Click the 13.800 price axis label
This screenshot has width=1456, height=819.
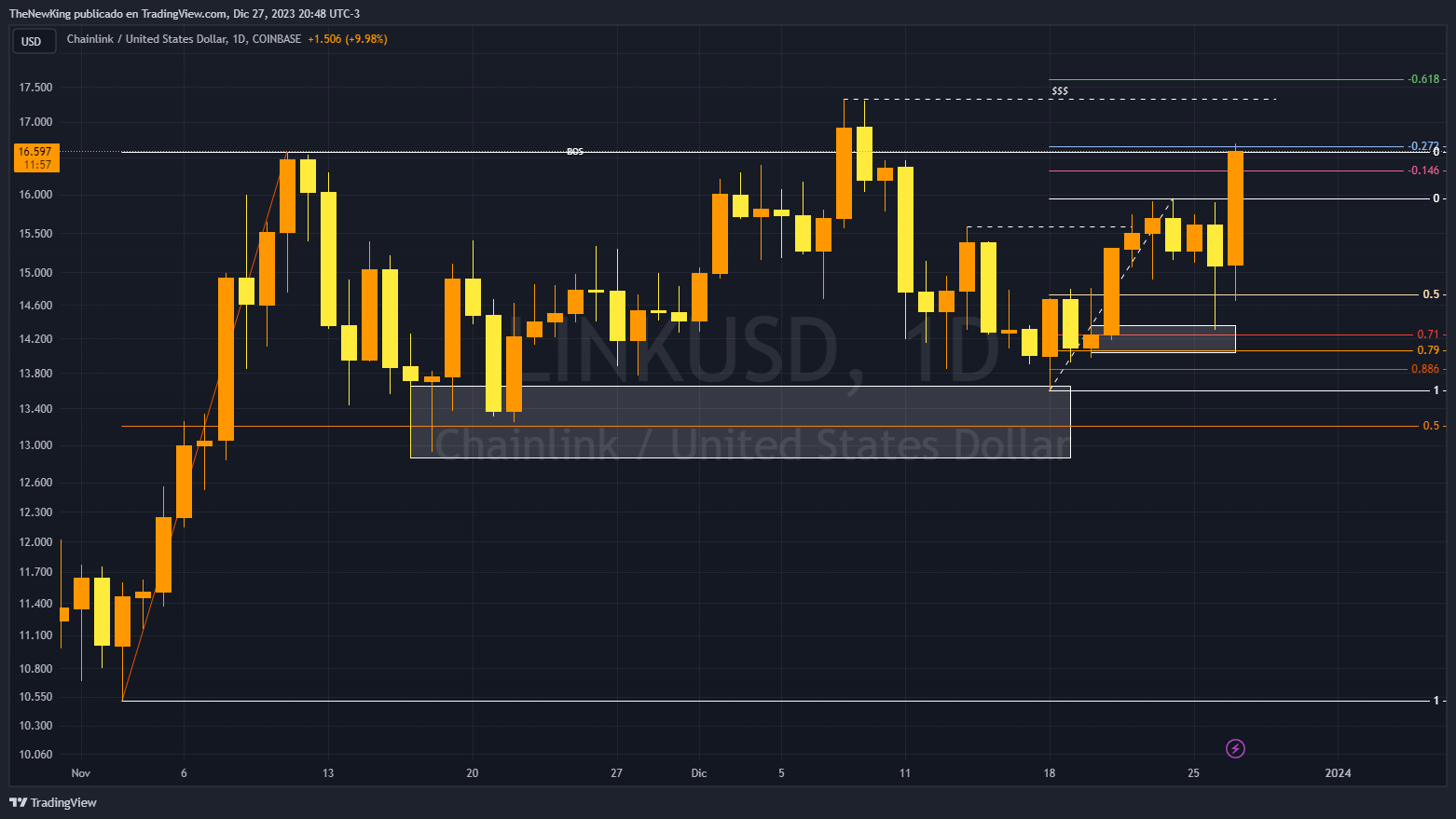point(35,374)
